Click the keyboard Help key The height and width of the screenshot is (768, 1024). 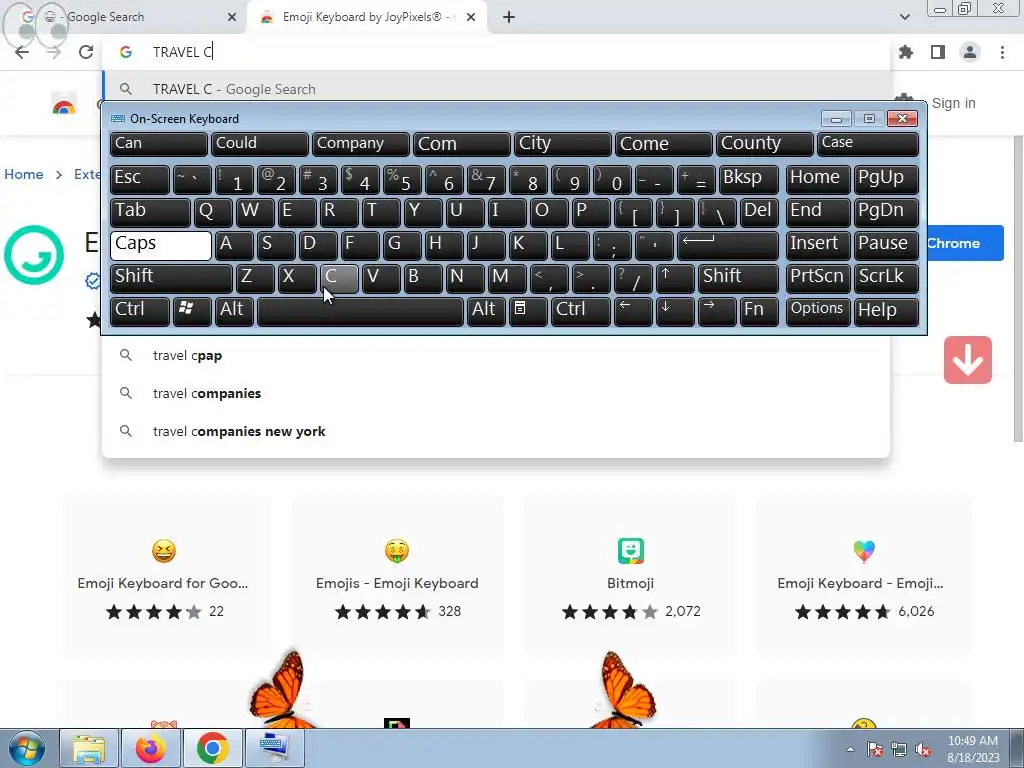pos(886,311)
